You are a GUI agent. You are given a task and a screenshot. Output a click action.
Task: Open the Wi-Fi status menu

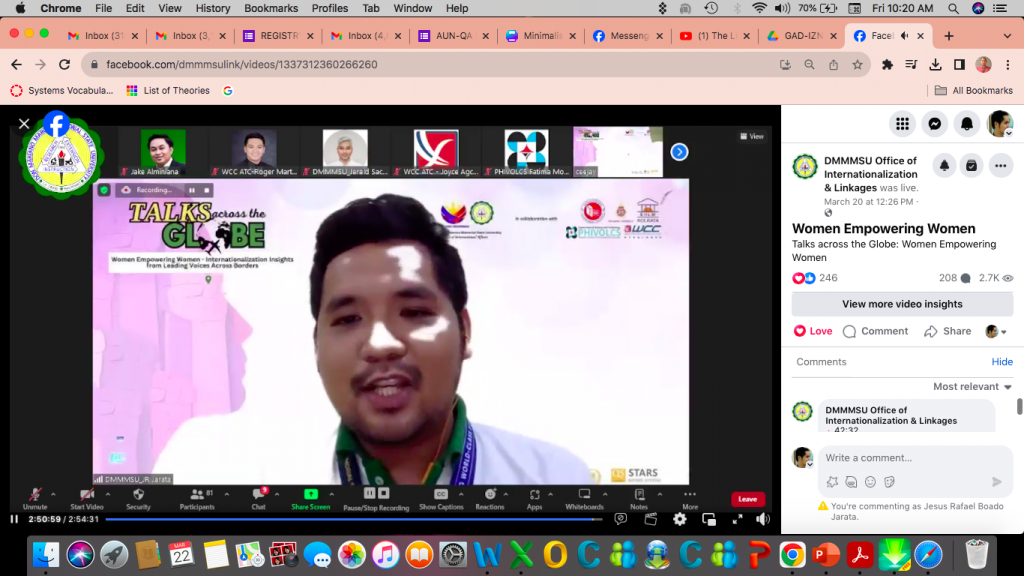click(x=759, y=8)
